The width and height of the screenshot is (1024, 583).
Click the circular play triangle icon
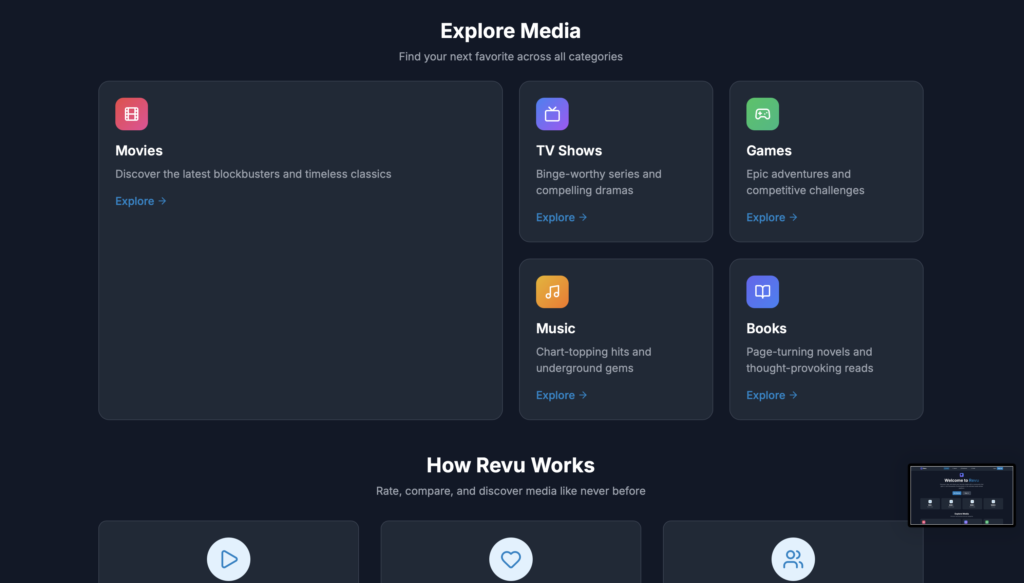tap(228, 559)
